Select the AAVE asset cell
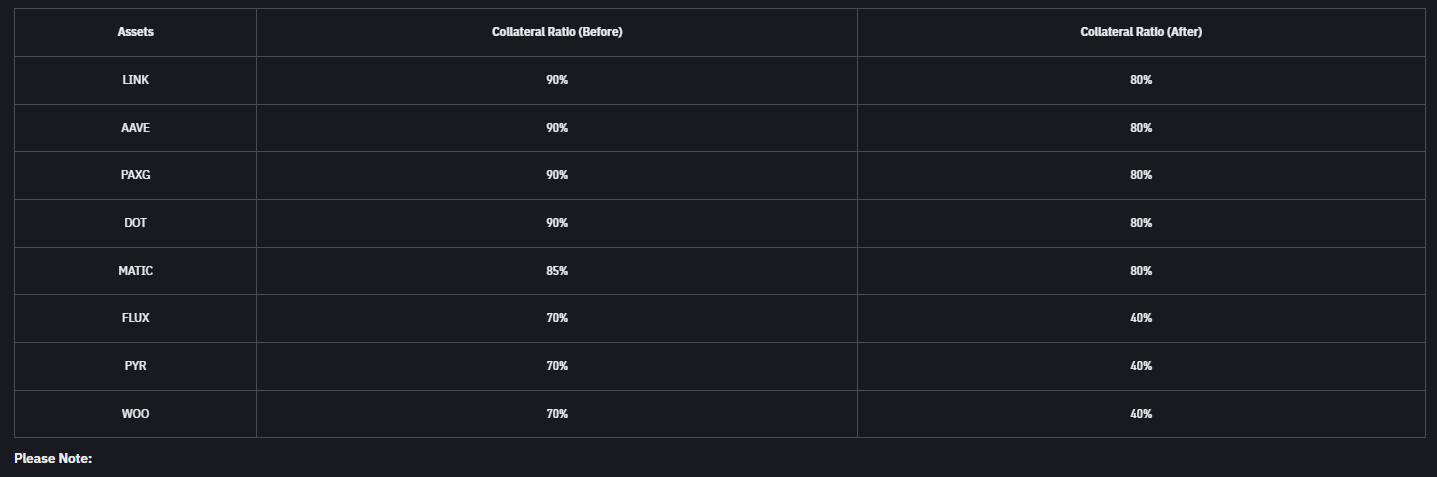Viewport: 1437px width, 477px height. 135,128
